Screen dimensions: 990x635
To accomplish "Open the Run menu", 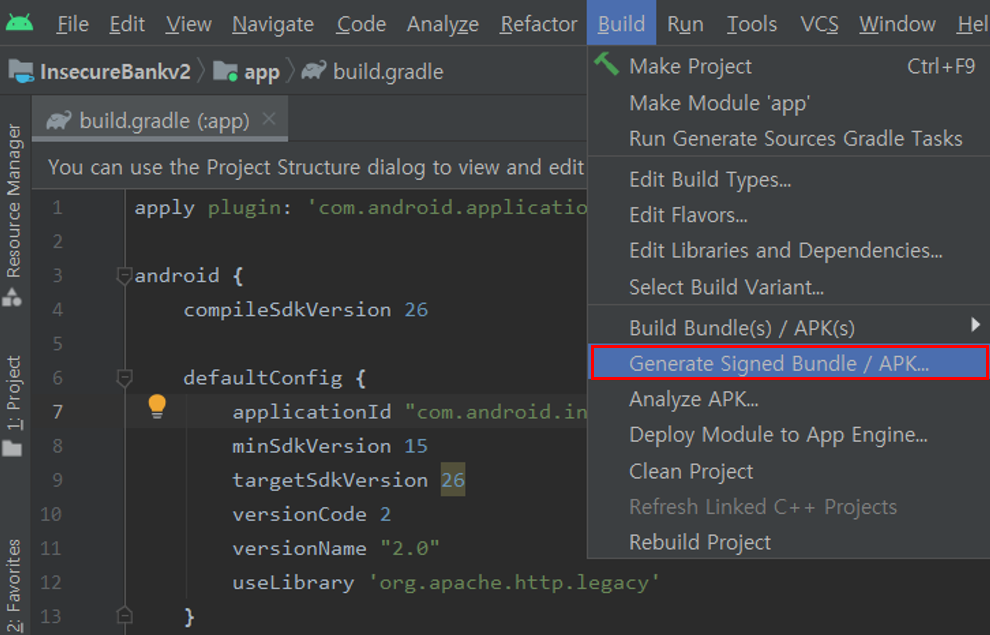I will pyautogui.click(x=685, y=24).
